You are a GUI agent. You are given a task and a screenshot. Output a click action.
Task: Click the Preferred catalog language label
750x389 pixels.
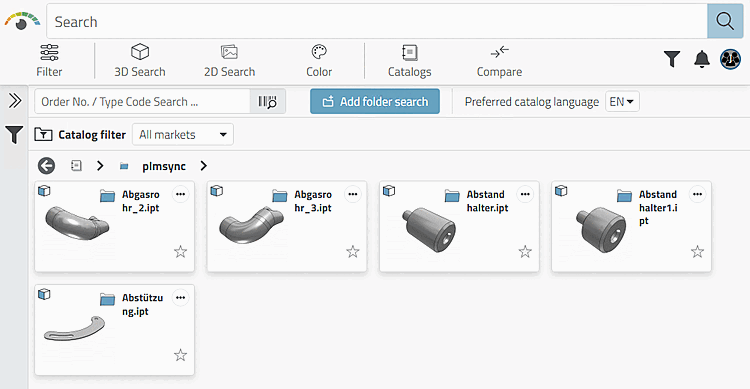coord(531,101)
